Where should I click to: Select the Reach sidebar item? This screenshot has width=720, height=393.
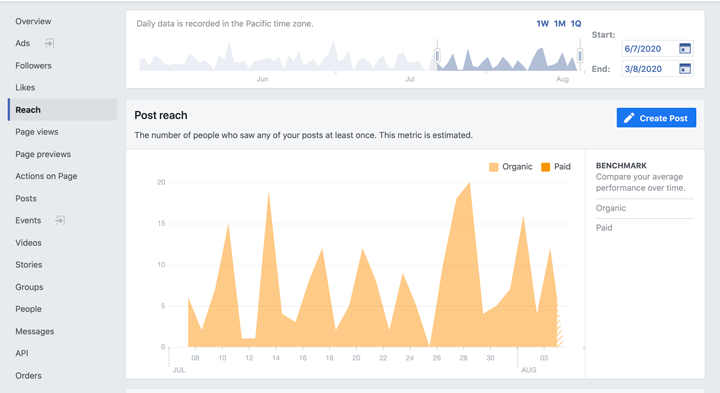coord(62,110)
